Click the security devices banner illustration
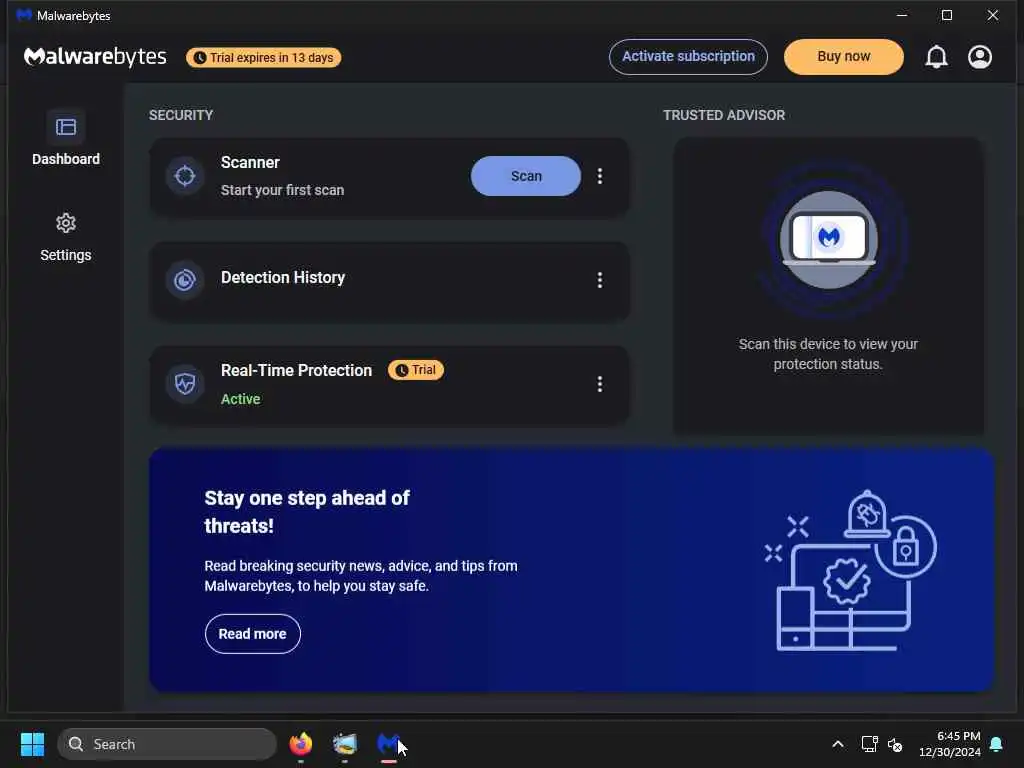The width and height of the screenshot is (1024, 768). [x=851, y=570]
